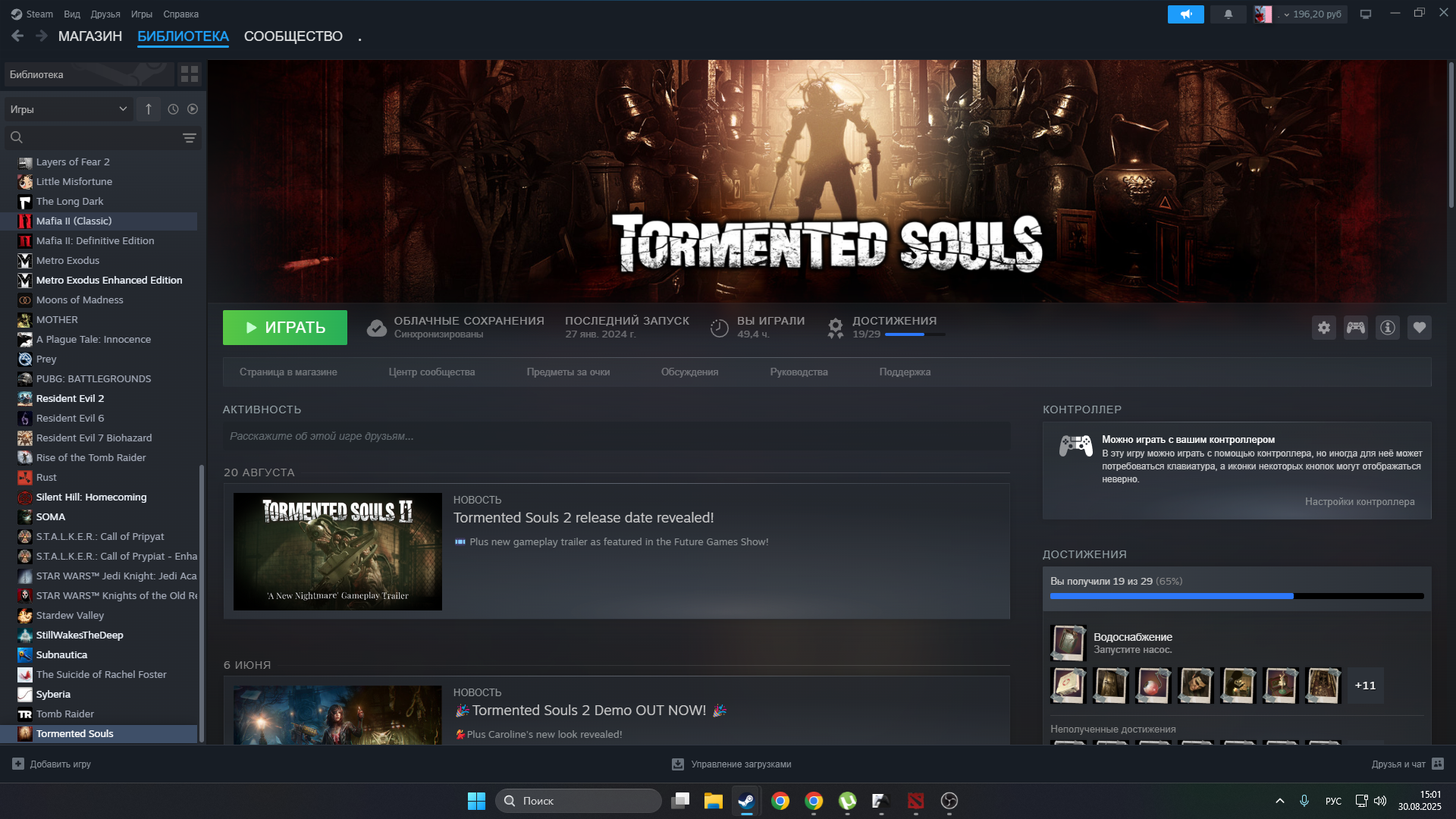Toggle ready-to-play filter icon
The width and height of the screenshot is (1456, 819).
pos(193,109)
